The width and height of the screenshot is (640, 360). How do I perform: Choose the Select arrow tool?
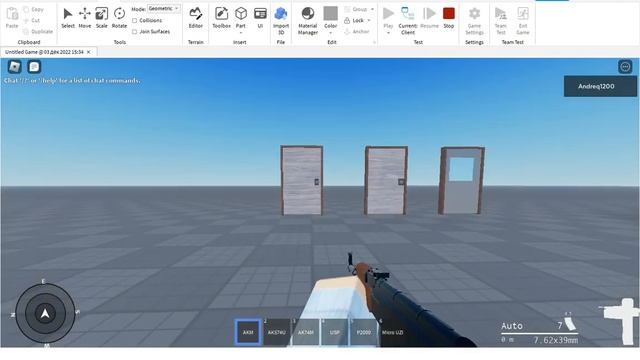[x=68, y=18]
